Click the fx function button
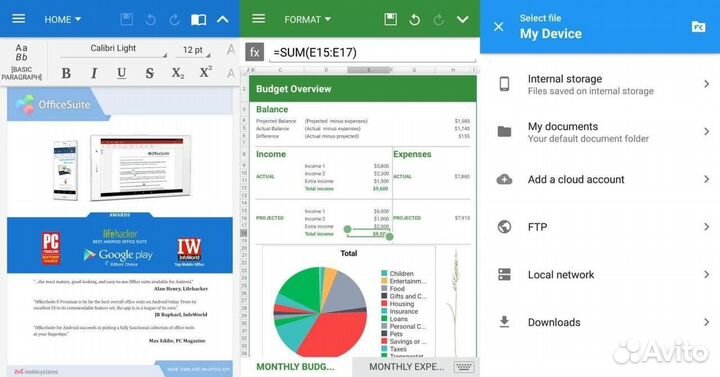The height and width of the screenshot is (377, 720). pyautogui.click(x=254, y=52)
